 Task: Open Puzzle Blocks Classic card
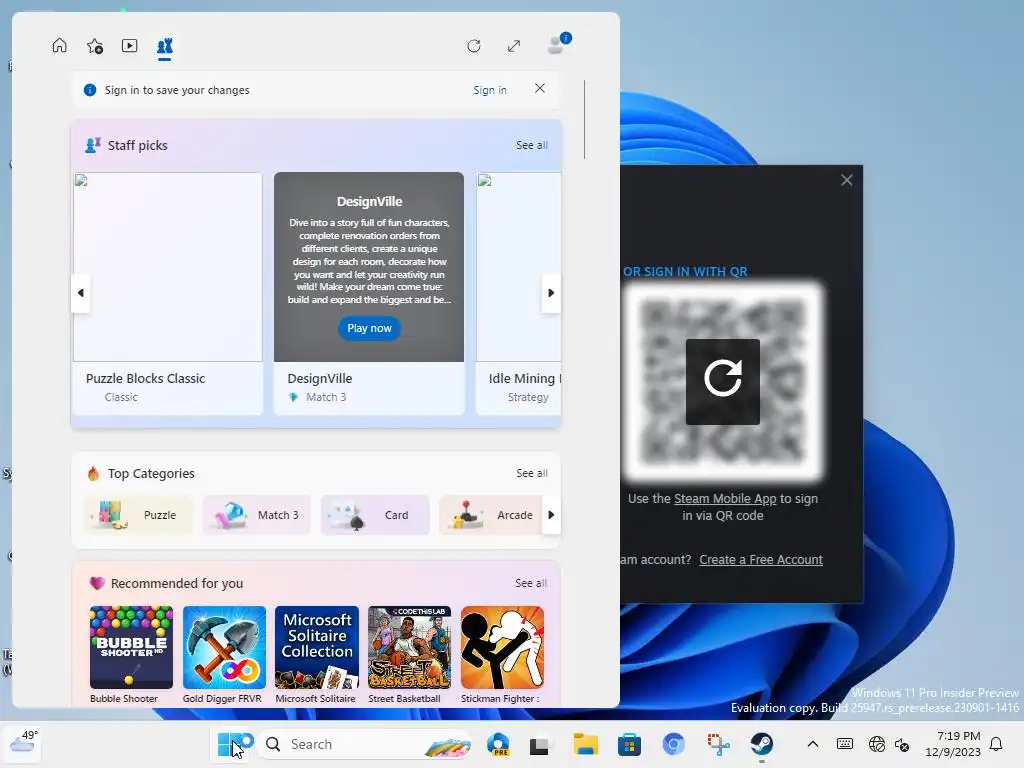(168, 293)
